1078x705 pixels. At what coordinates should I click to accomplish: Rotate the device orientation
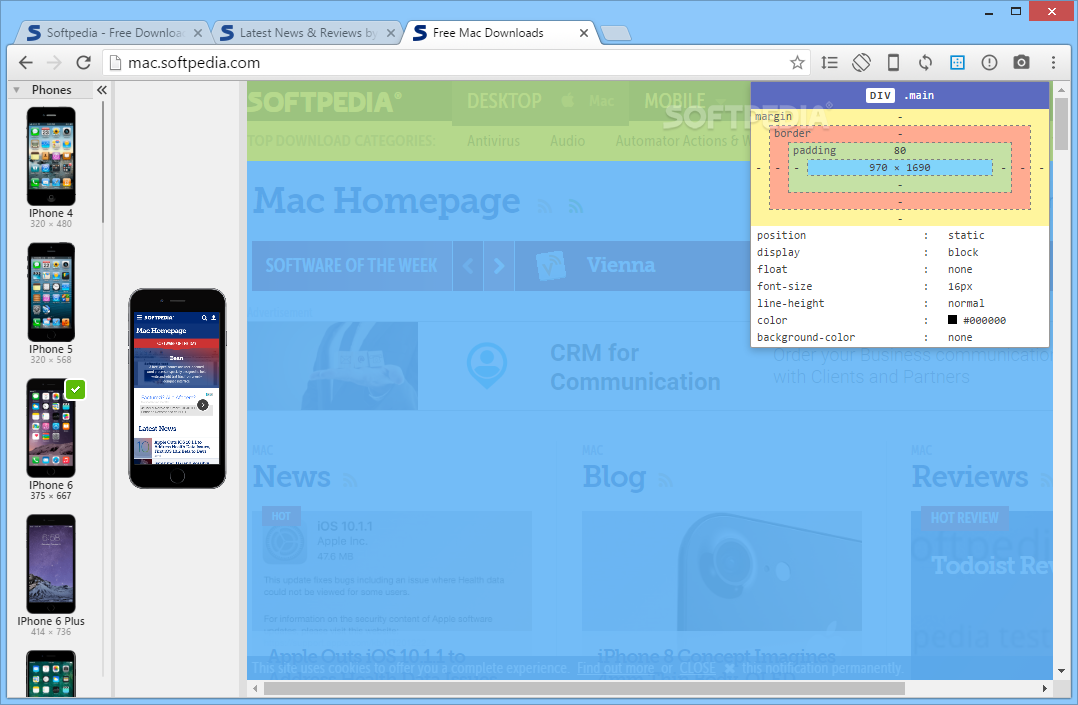click(861, 63)
